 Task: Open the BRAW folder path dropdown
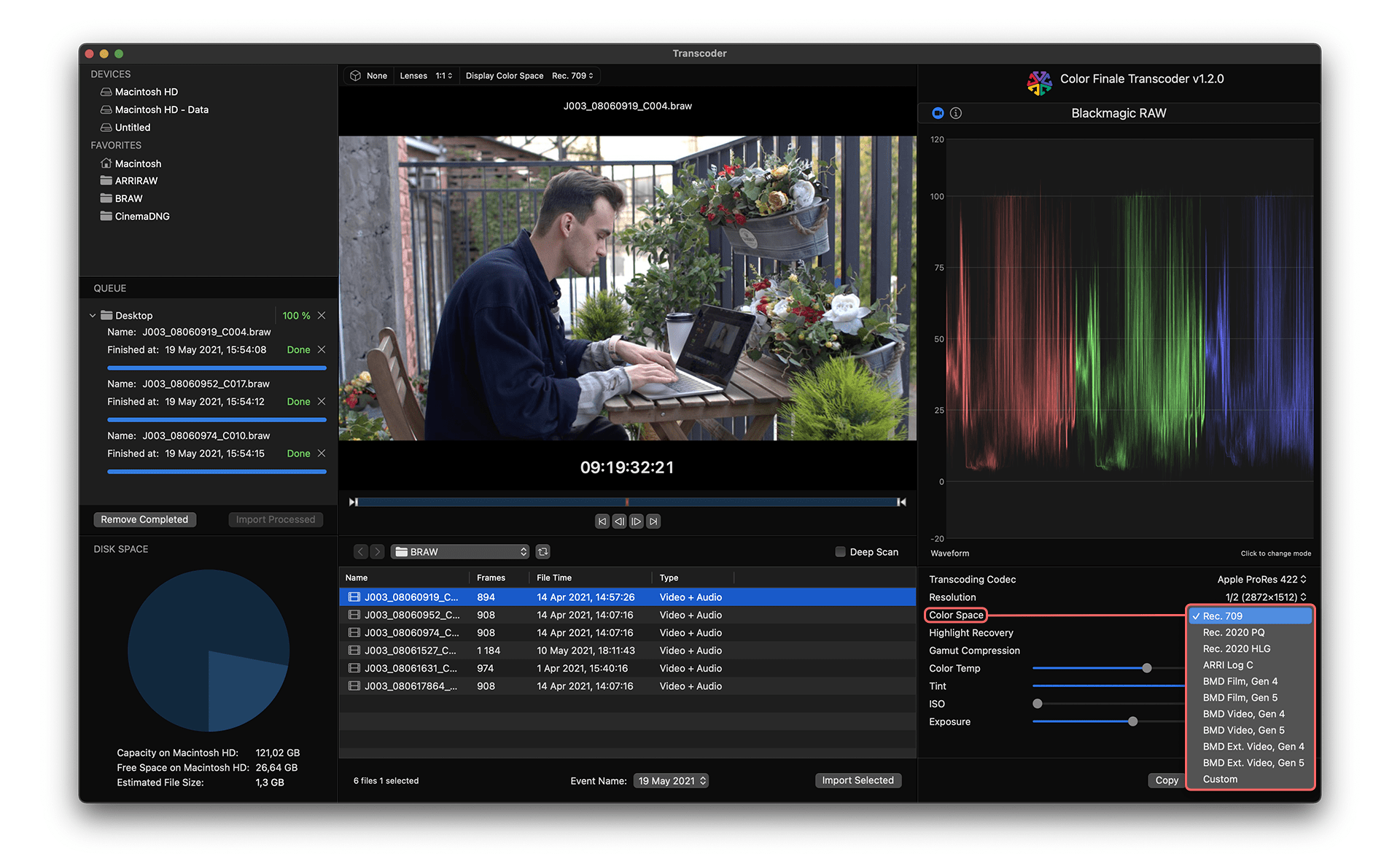(461, 552)
